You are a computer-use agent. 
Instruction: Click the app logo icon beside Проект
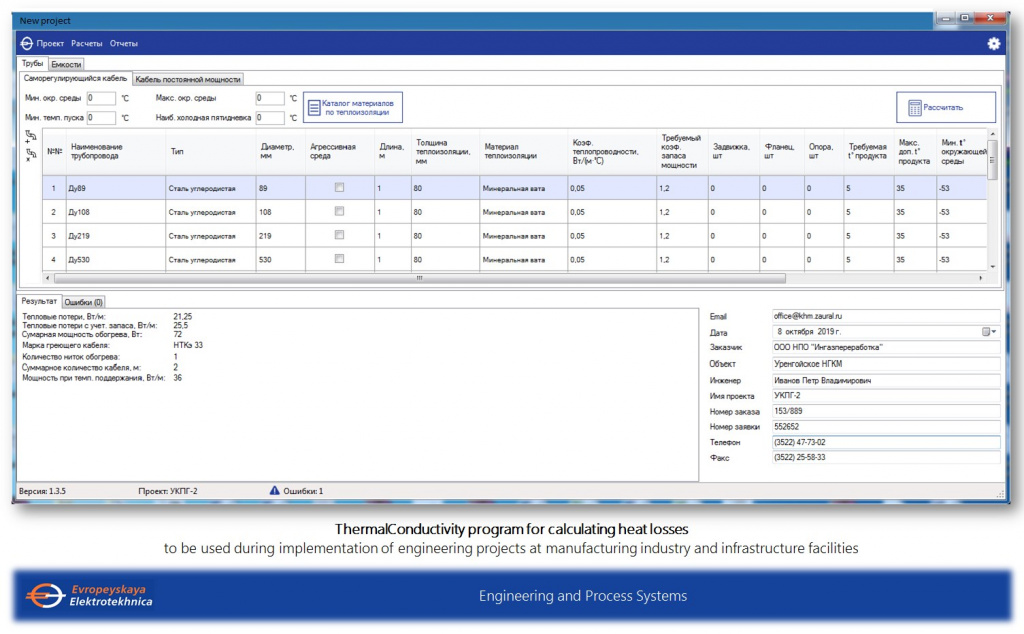26,43
